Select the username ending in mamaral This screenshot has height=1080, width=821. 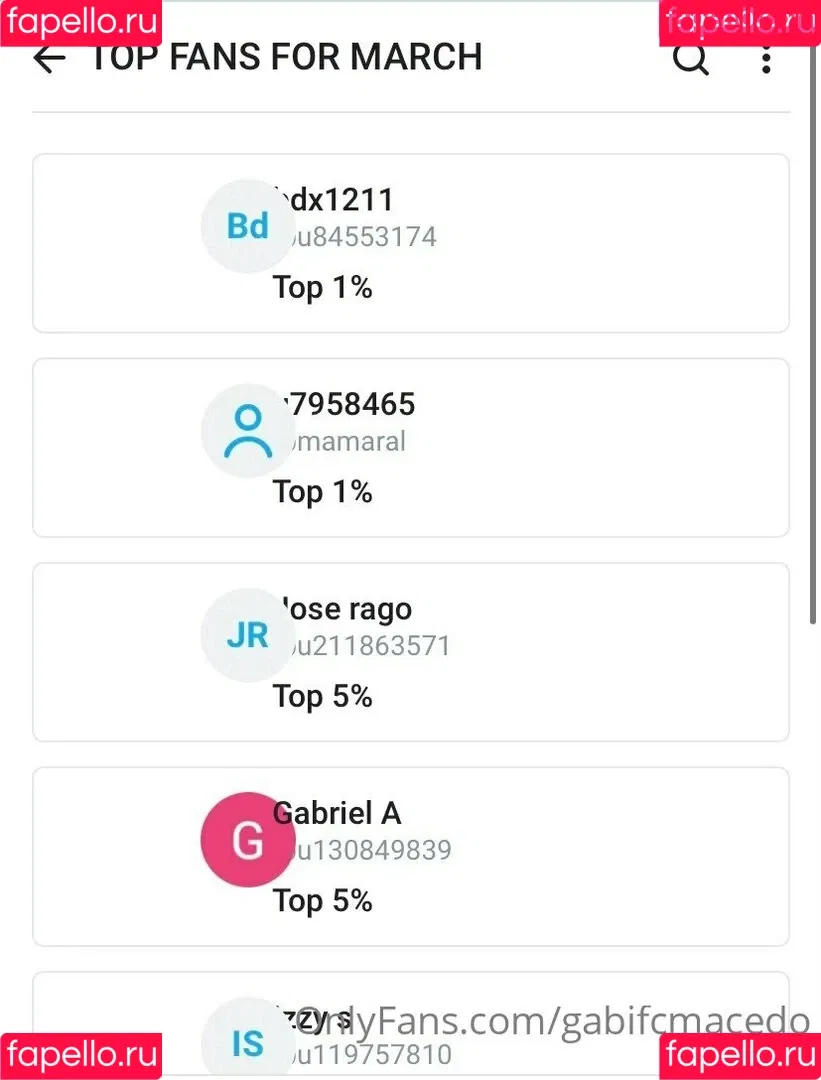tap(340, 442)
